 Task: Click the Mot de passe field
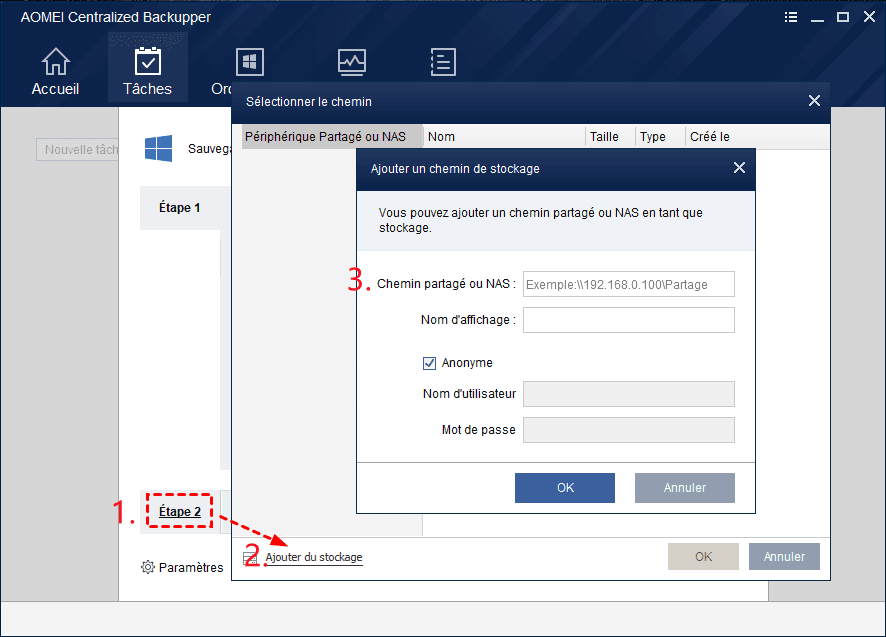click(628, 430)
